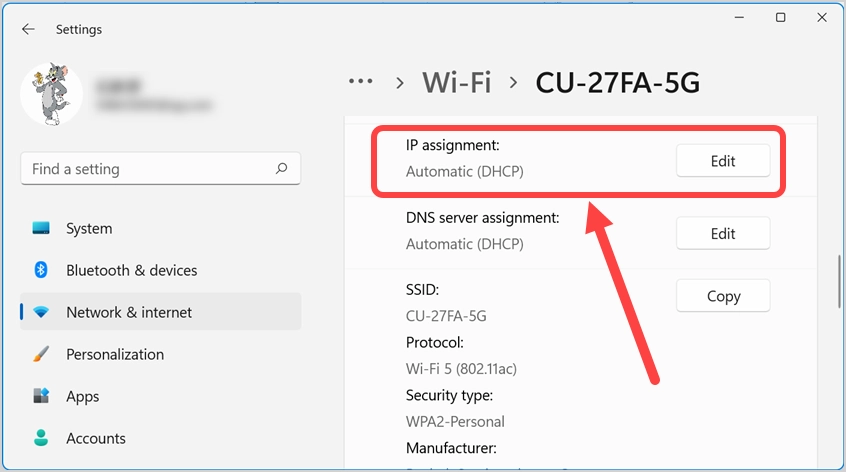Viewport: 846px width, 472px height.
Task: Click the user profile avatar
Action: point(52,94)
